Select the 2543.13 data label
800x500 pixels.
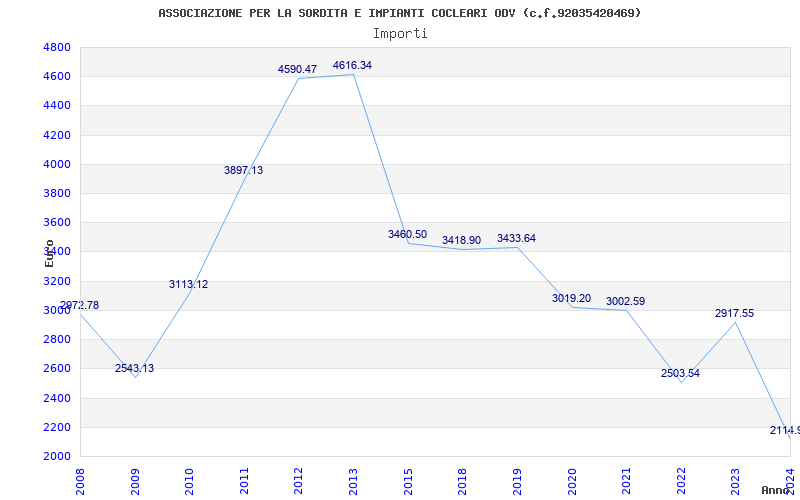[x=134, y=368]
